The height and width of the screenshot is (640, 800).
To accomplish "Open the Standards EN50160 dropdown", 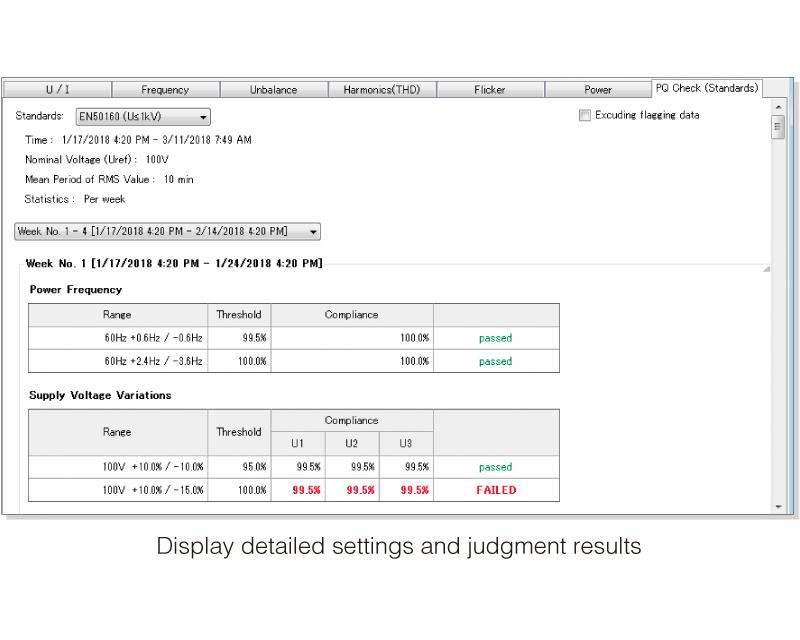I will [x=143, y=117].
